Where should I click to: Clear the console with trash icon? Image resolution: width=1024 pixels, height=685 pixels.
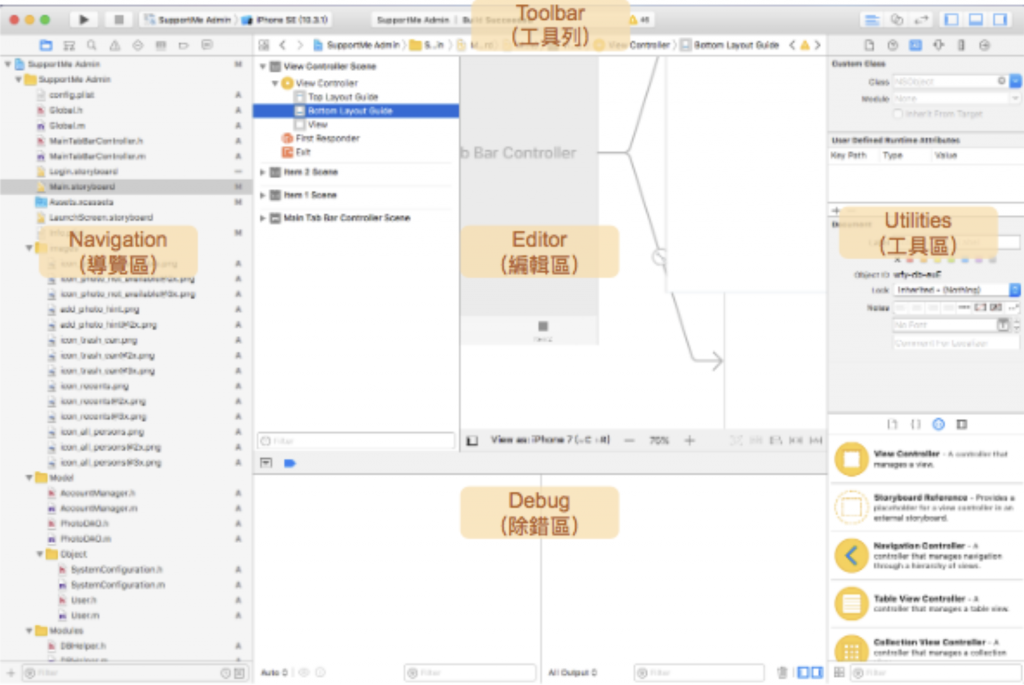pyautogui.click(x=782, y=673)
